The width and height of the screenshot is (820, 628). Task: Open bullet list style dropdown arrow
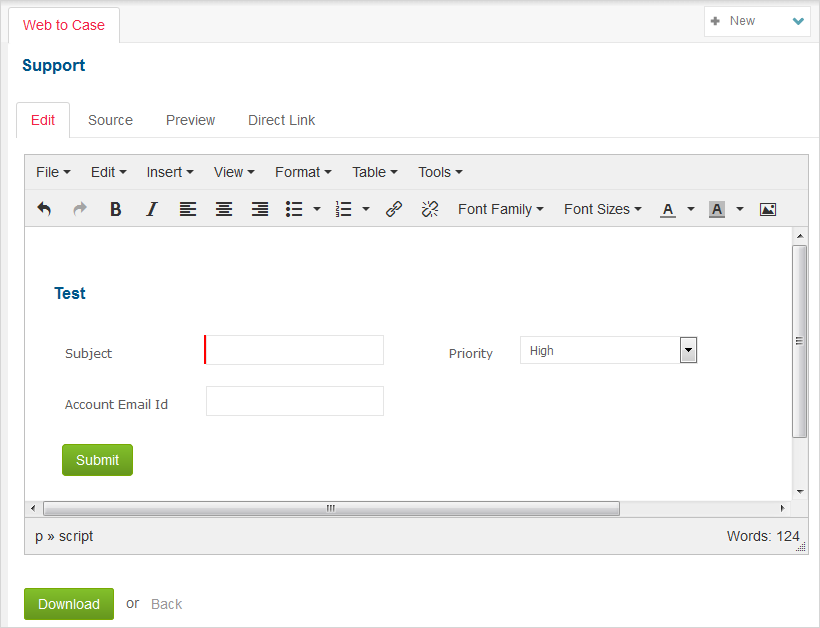click(317, 209)
